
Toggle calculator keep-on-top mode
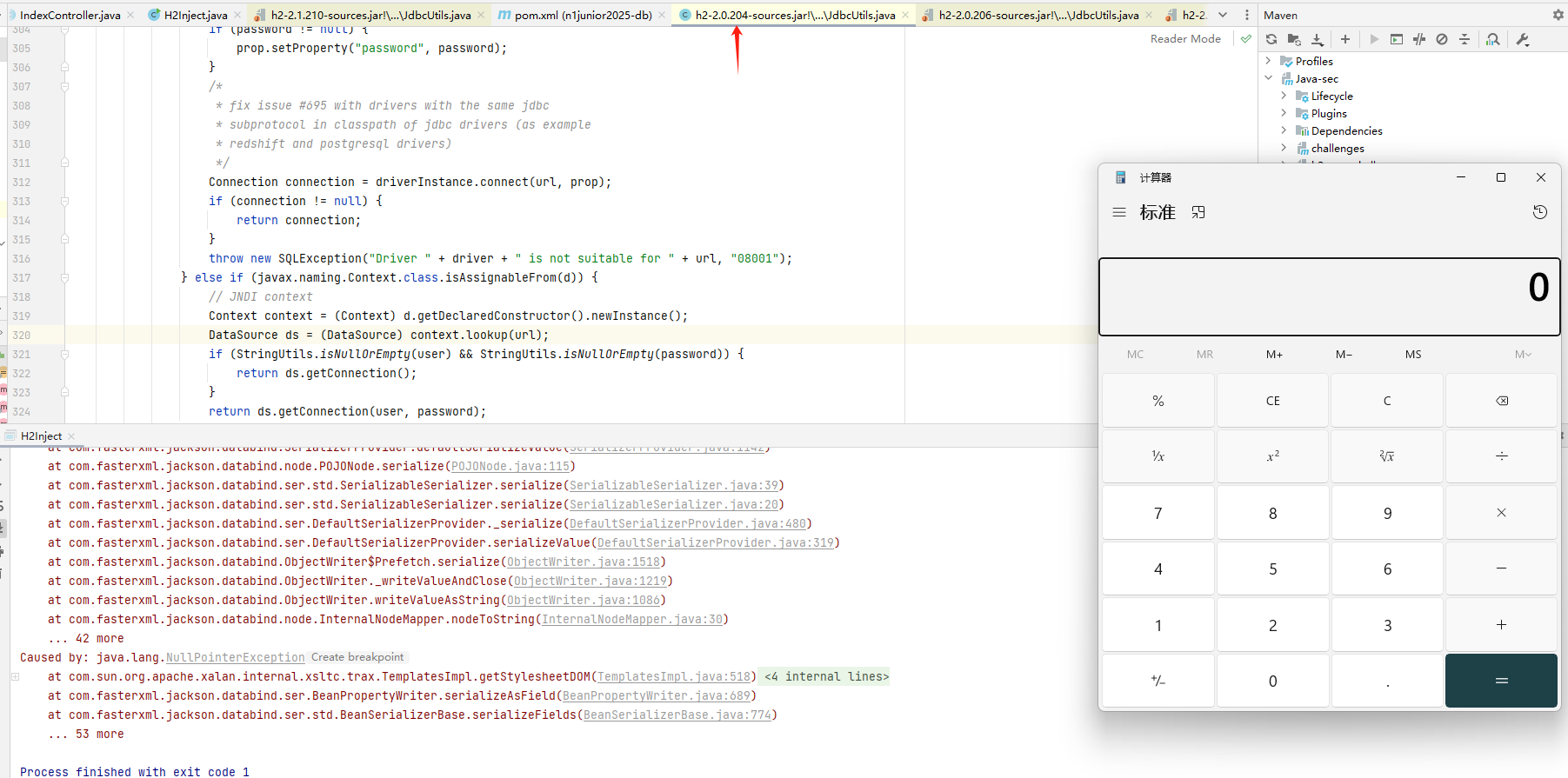[x=1198, y=212]
